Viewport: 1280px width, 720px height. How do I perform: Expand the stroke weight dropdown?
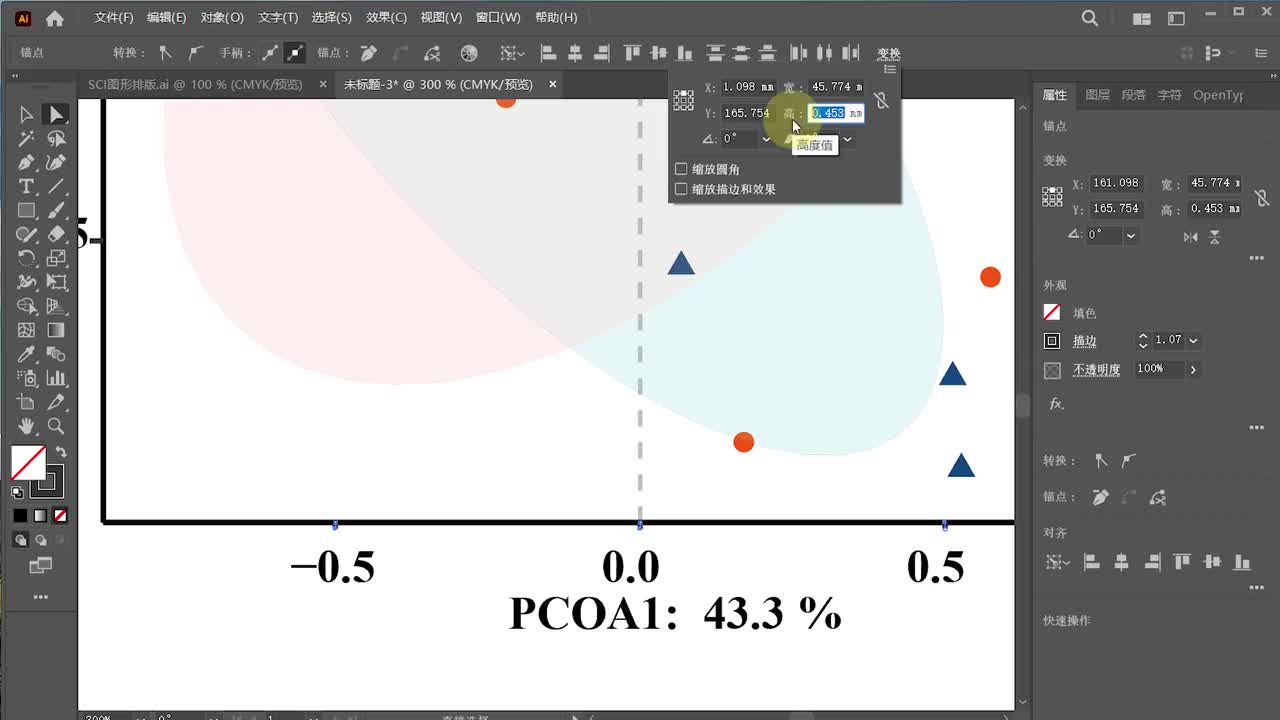[1193, 341]
